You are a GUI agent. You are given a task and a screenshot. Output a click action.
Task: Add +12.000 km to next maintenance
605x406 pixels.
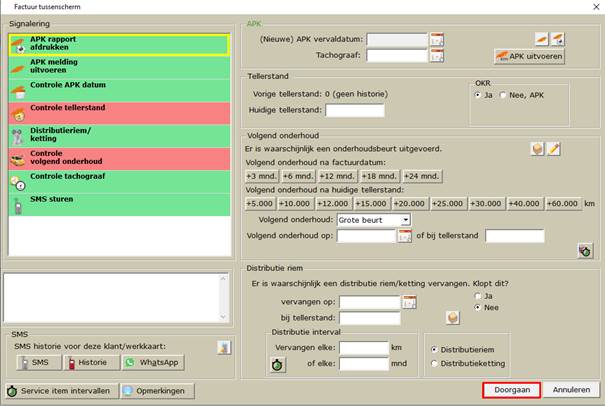point(333,204)
